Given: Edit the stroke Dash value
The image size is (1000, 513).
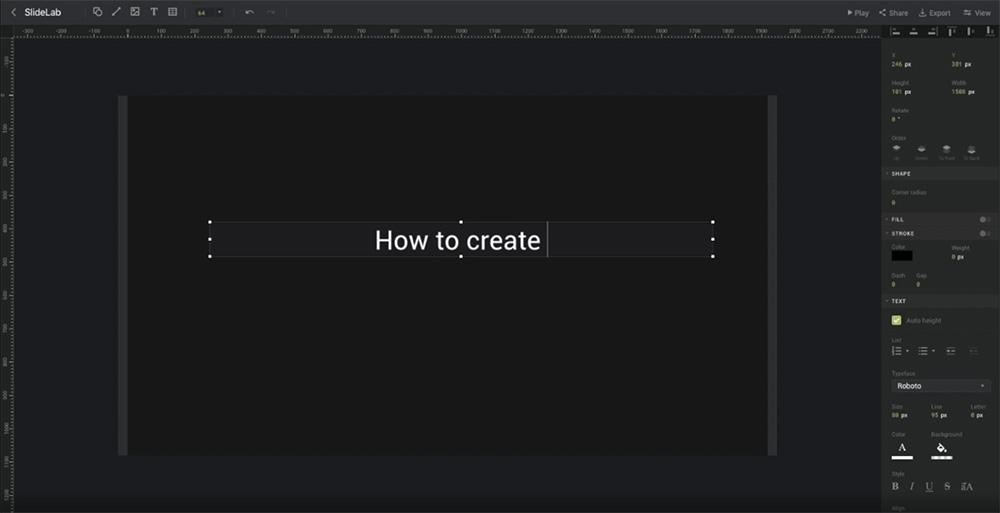Looking at the screenshot, I should pos(893,284).
